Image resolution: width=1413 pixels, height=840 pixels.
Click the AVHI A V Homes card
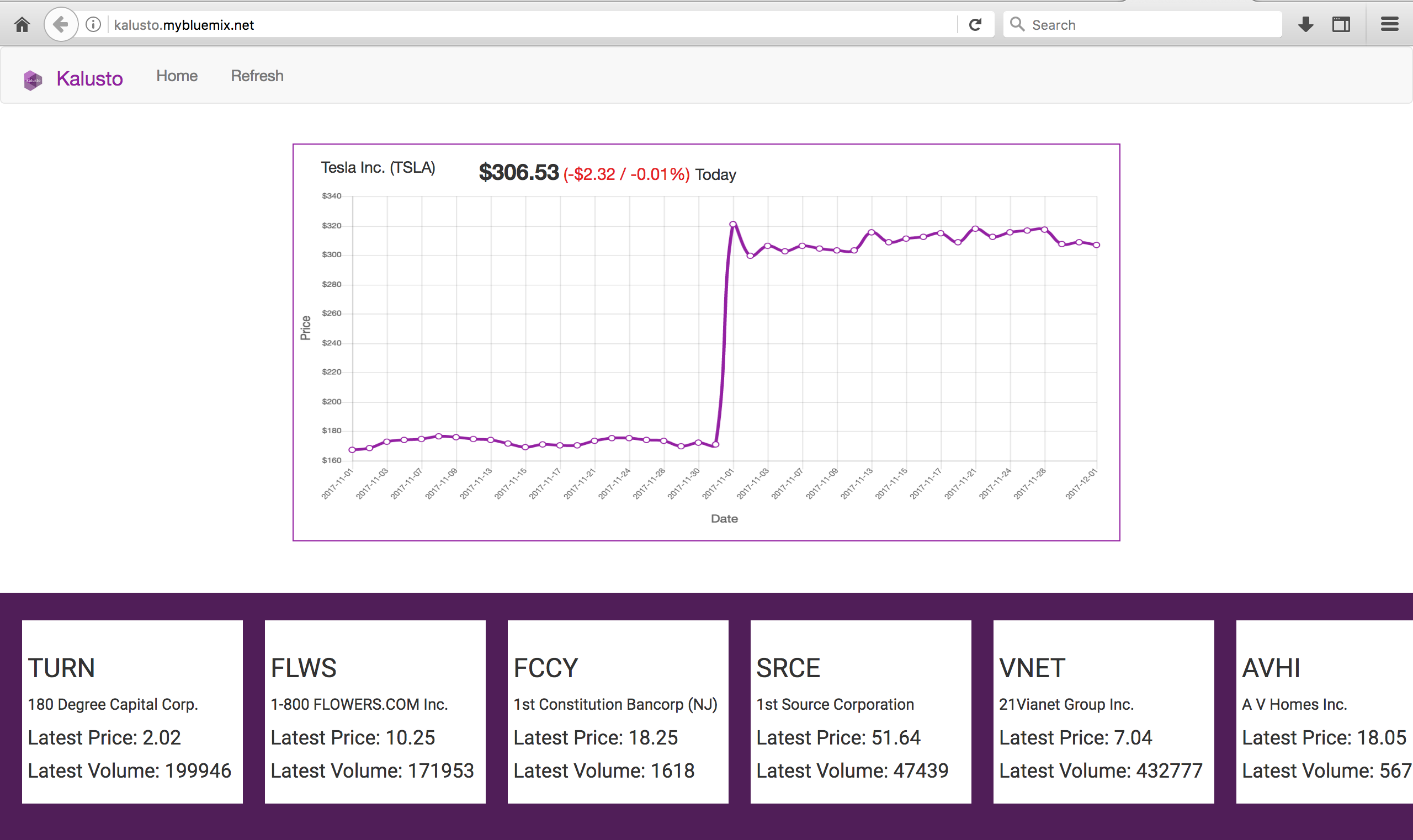point(1325,711)
